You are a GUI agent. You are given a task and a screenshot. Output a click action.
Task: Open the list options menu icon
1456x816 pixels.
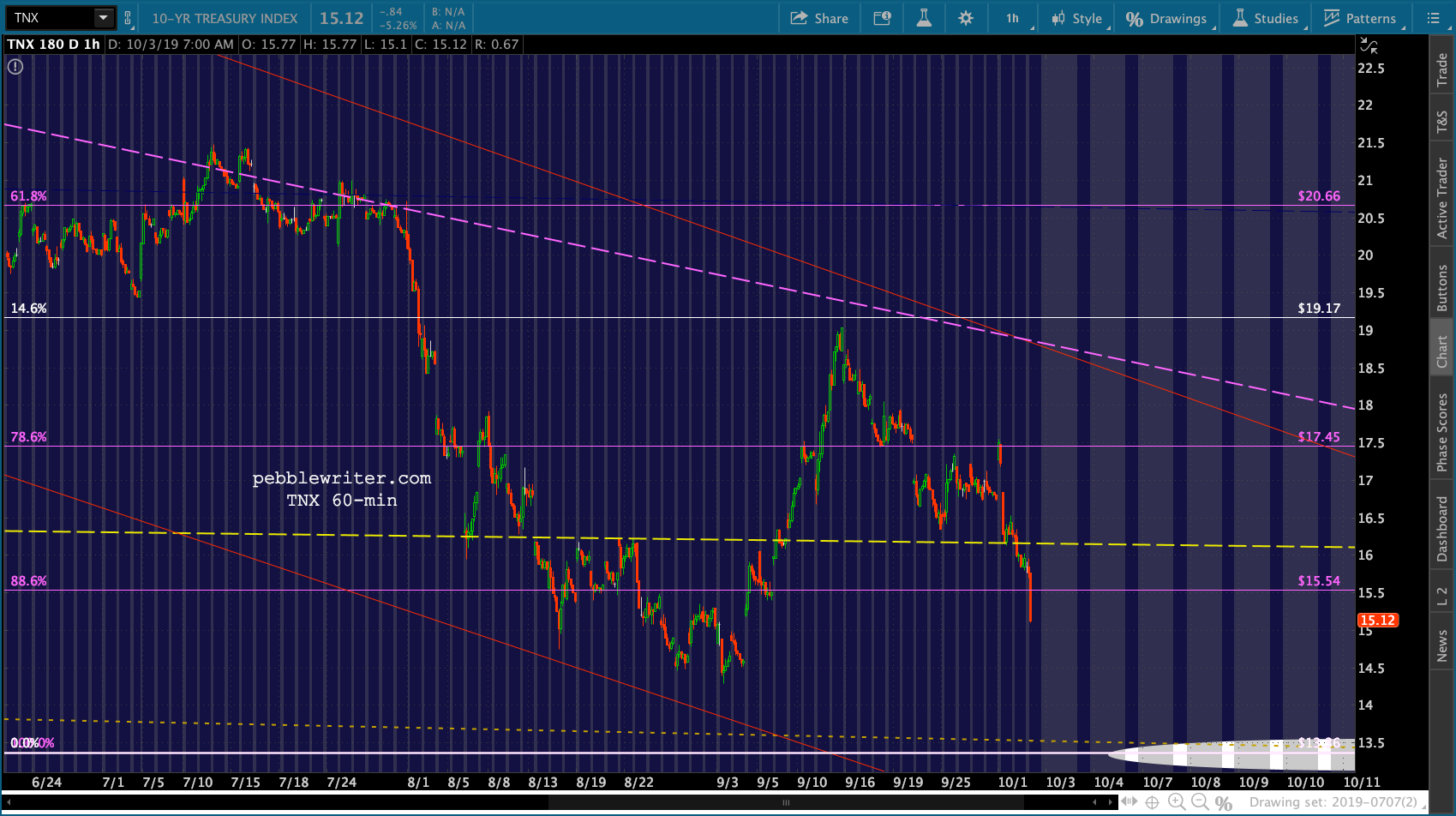pyautogui.click(x=1433, y=18)
